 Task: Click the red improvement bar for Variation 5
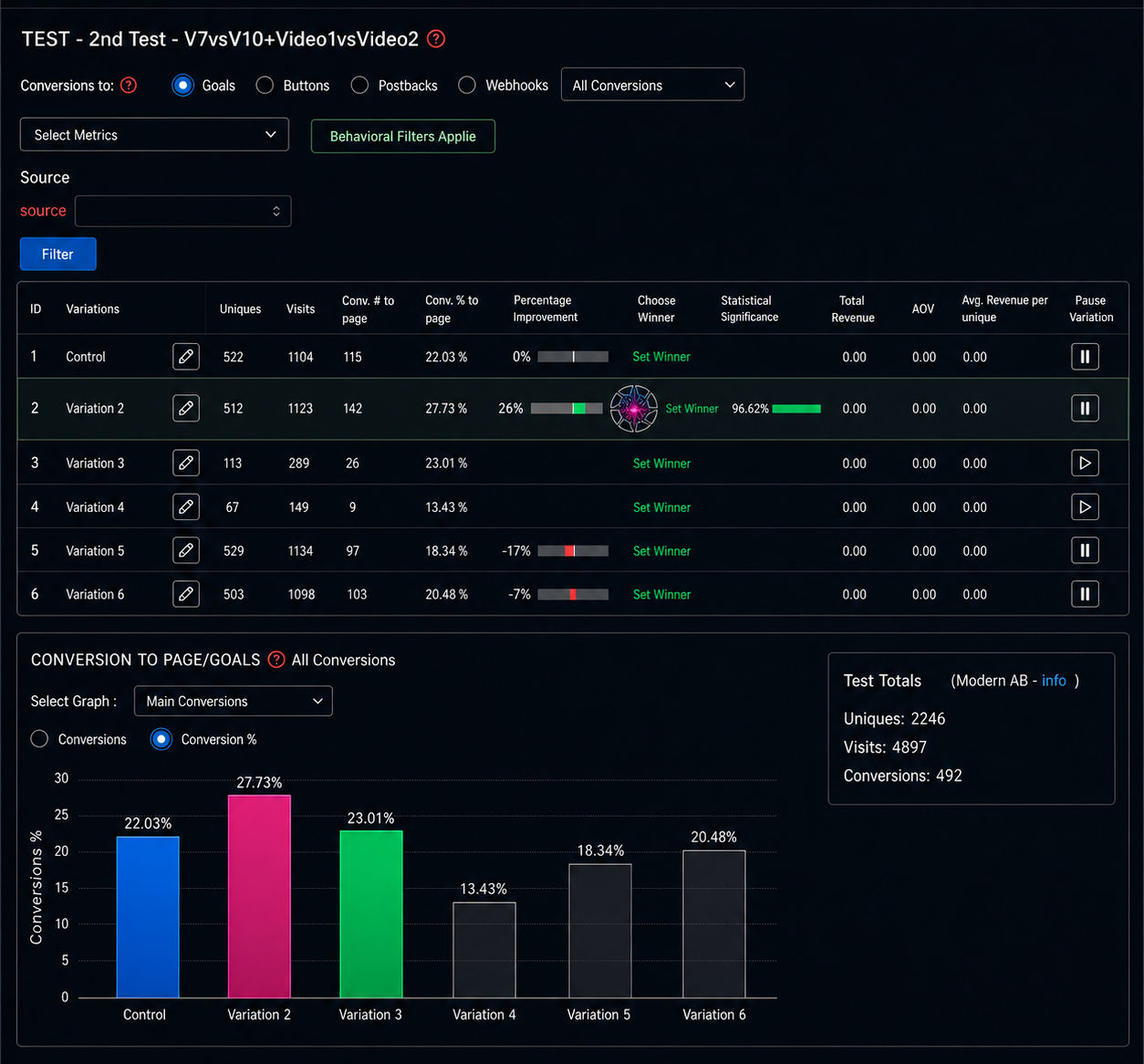pos(569,550)
